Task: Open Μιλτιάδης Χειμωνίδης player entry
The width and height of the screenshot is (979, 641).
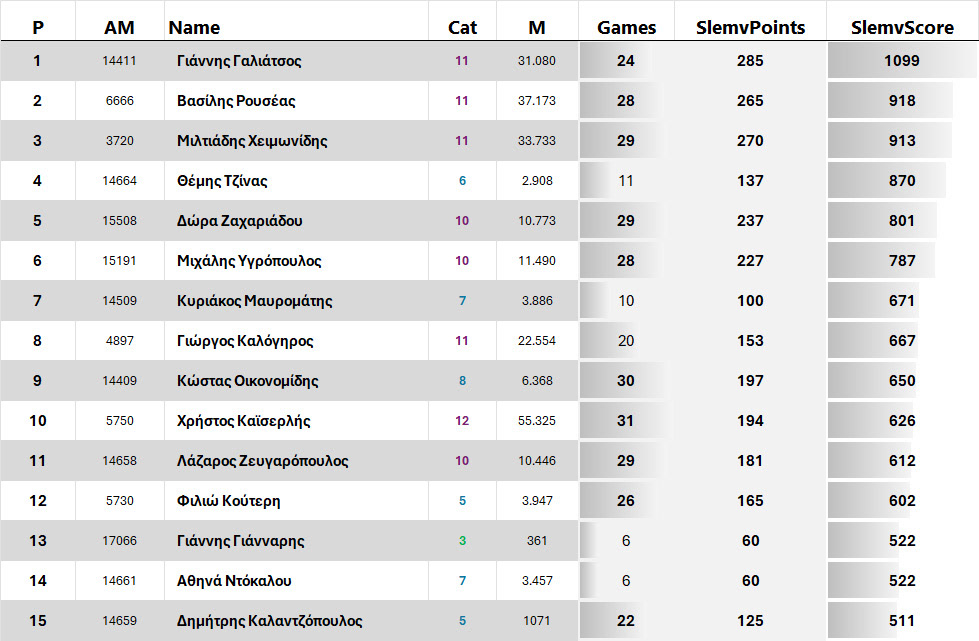Action: coord(252,141)
